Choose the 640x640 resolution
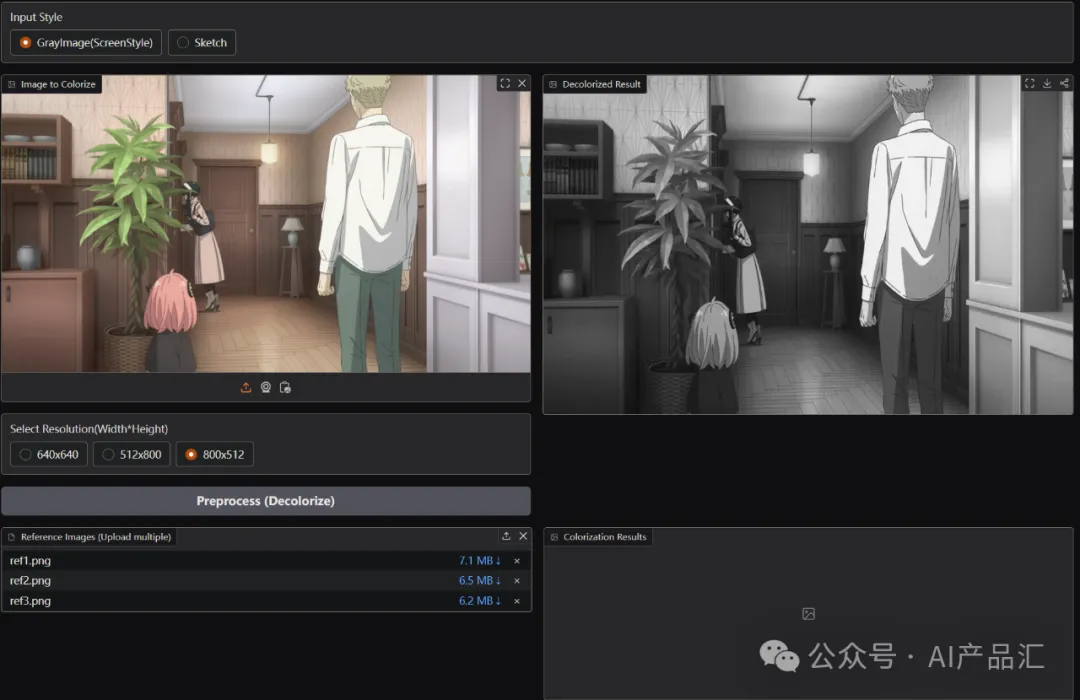The height and width of the screenshot is (700, 1080). [49, 455]
